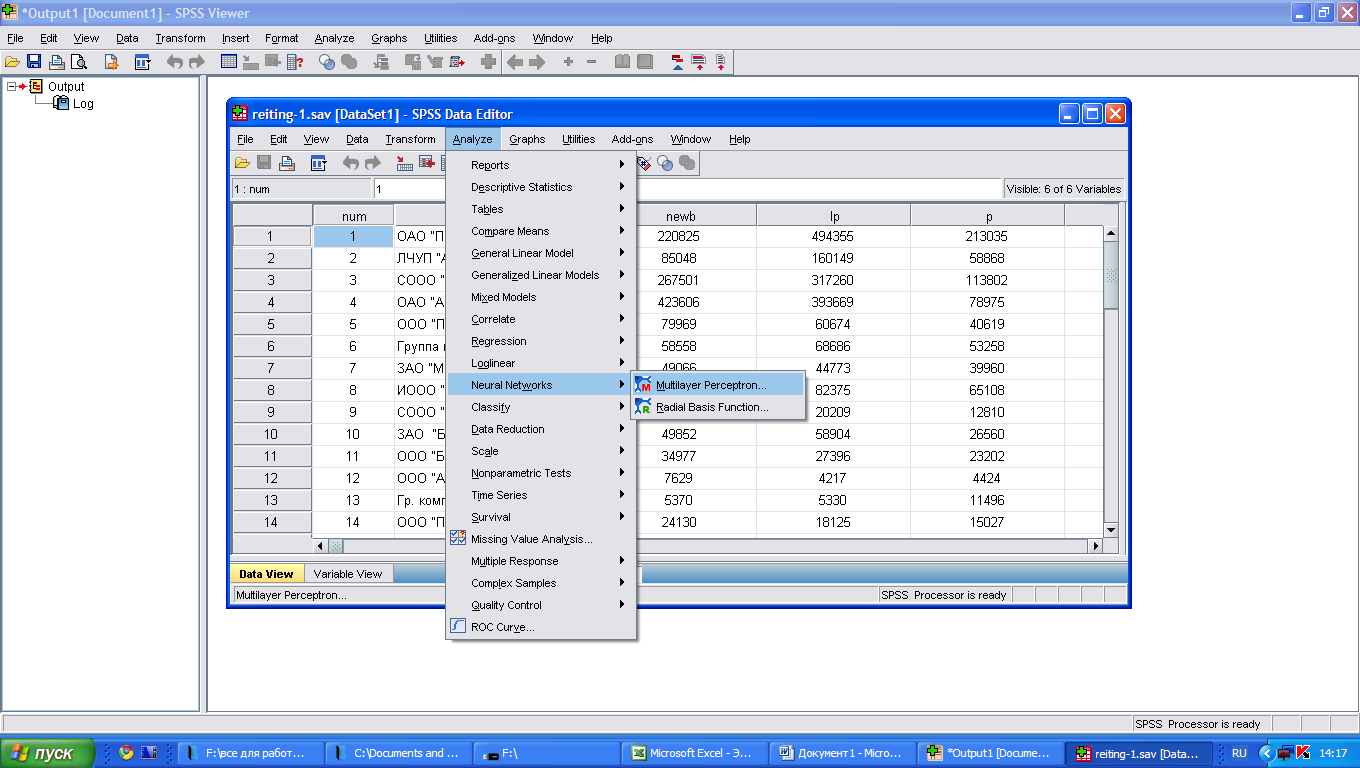Choose ROC Curve menu entry

(x=540, y=627)
